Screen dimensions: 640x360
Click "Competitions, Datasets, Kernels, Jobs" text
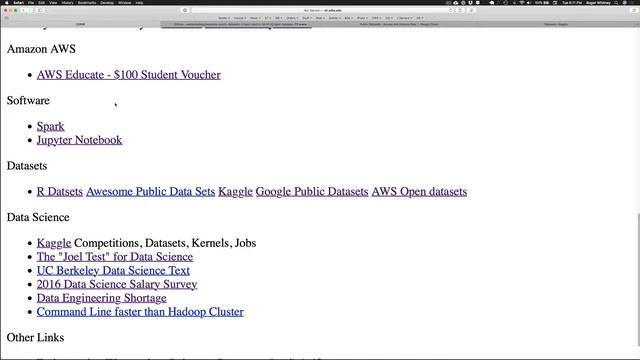click(x=165, y=243)
